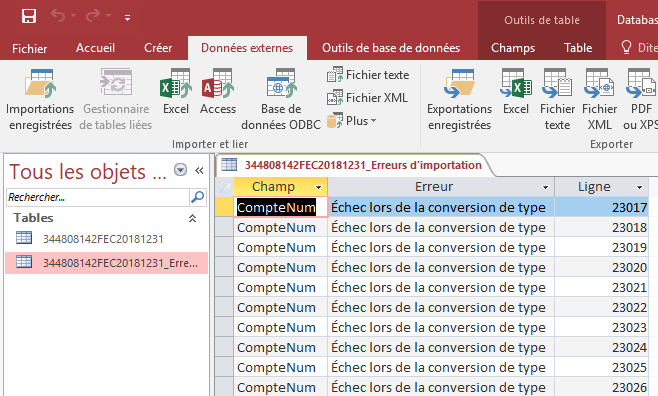The height and width of the screenshot is (396, 658).
Task: Export to Fichier texte
Action: point(557,100)
